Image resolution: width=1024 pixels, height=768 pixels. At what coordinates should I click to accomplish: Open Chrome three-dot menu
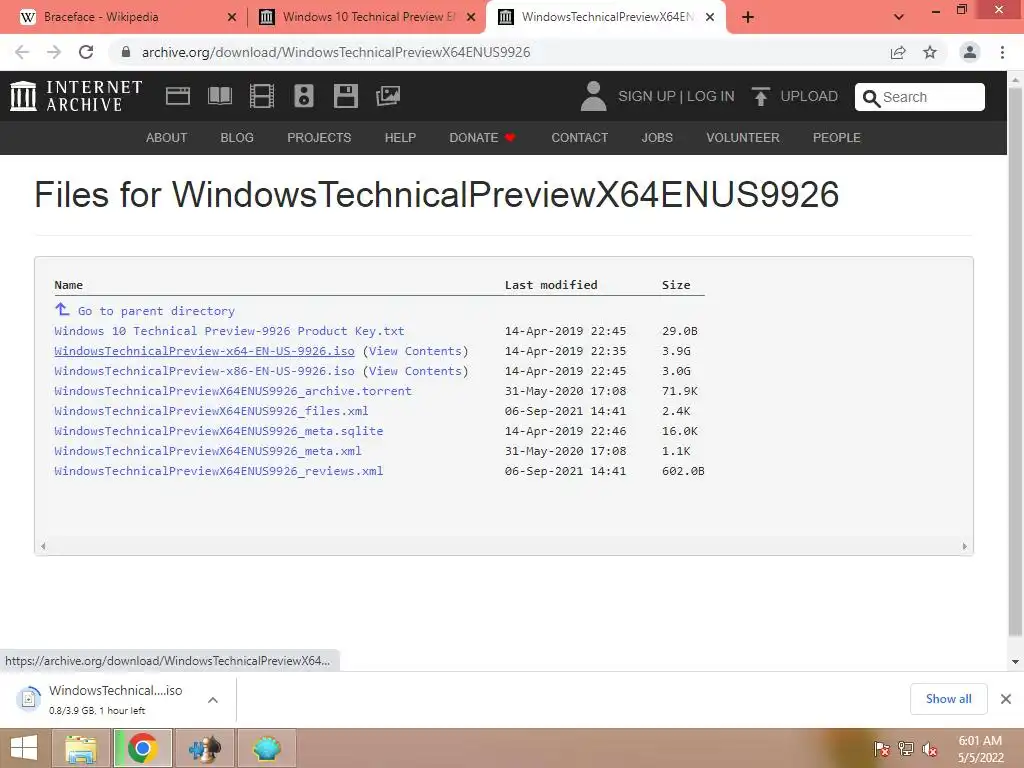1002,52
